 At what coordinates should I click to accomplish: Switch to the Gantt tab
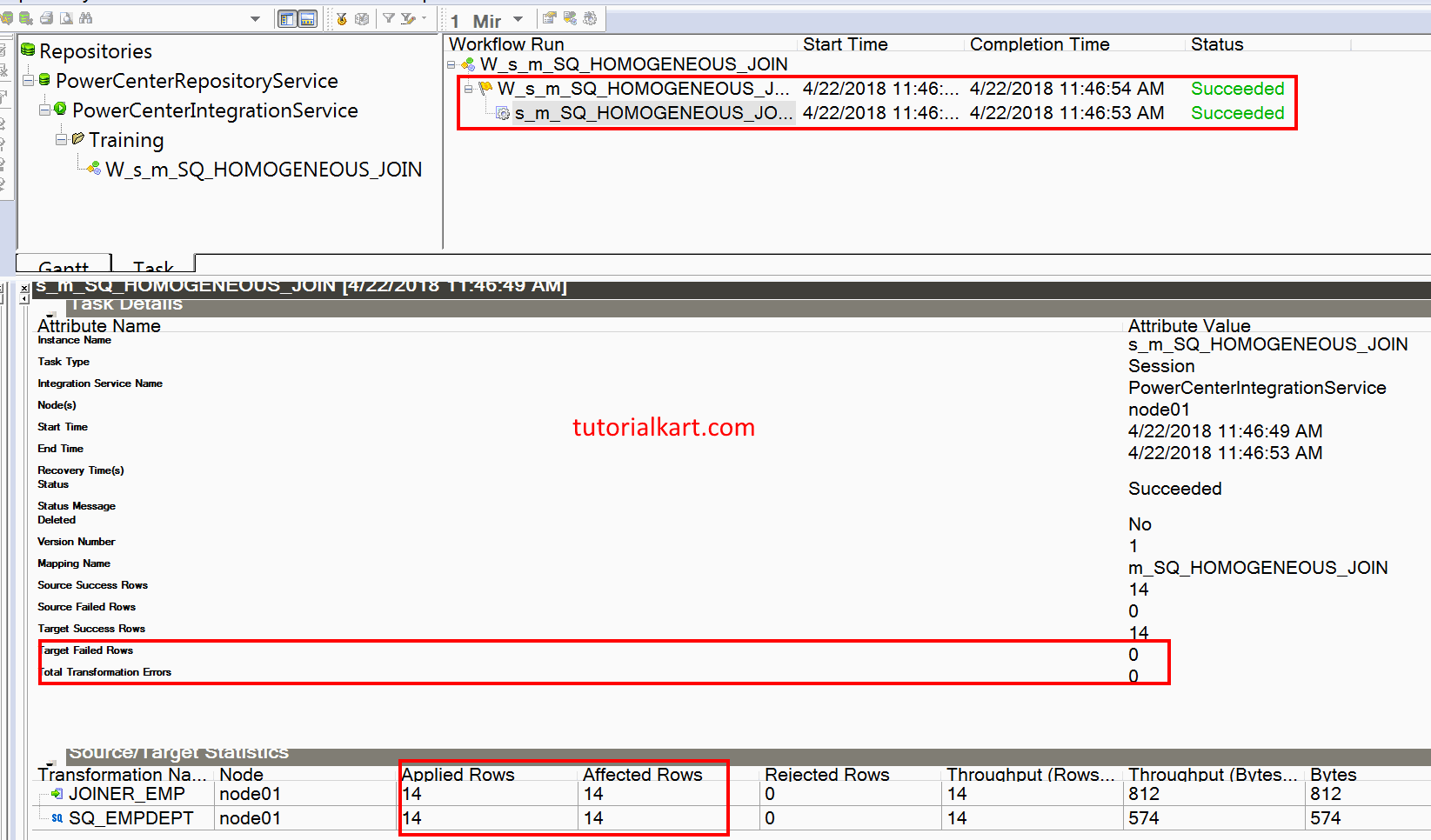pos(63,268)
